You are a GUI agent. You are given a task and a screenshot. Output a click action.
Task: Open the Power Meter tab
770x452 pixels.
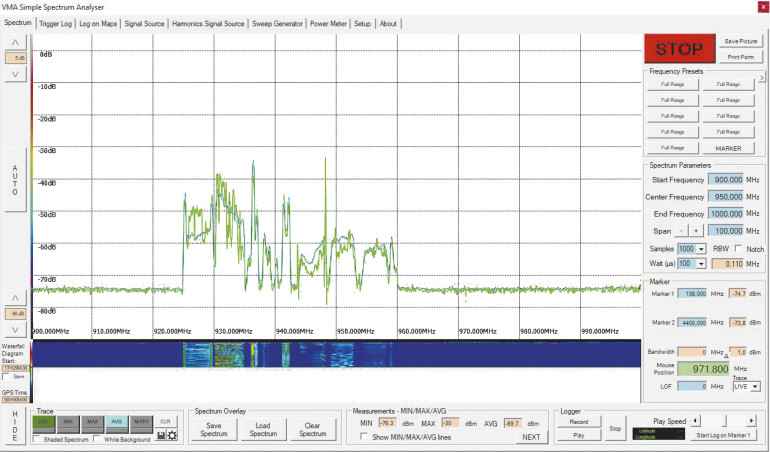pyautogui.click(x=327, y=23)
